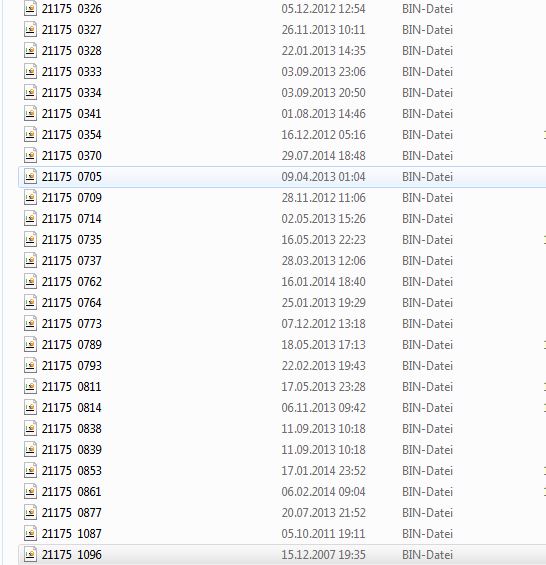This screenshot has width=546, height=565.
Task: Click the file icon of 21175 0326
Action: point(30,8)
